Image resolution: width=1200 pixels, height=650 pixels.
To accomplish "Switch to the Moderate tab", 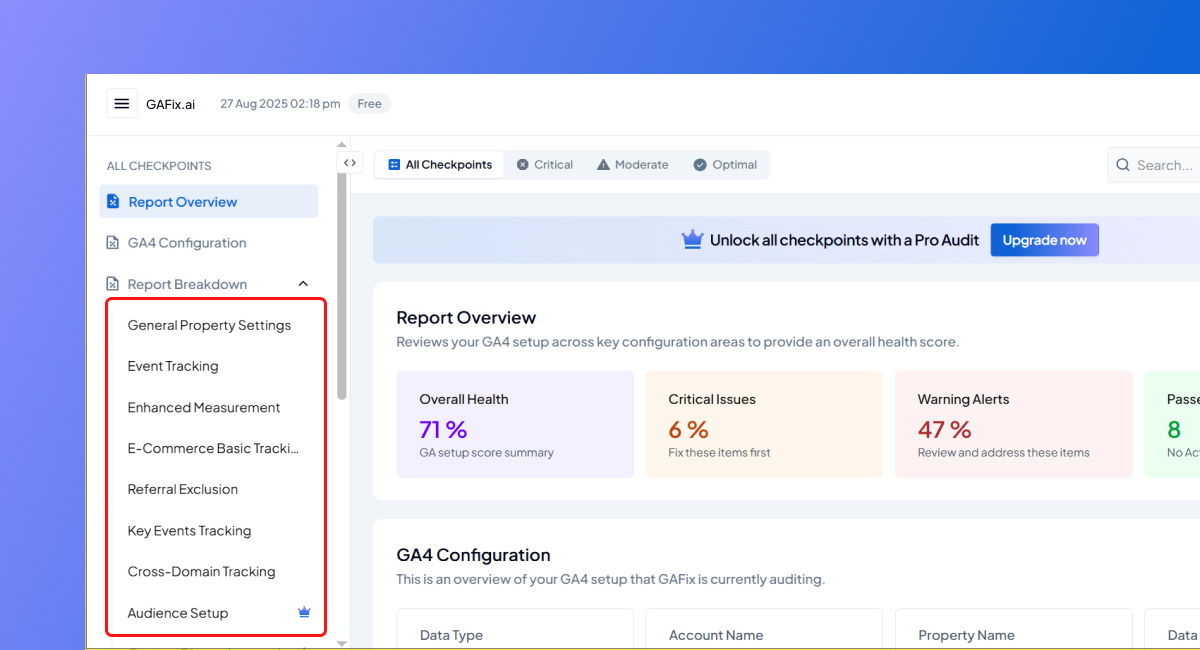I will coord(632,165).
